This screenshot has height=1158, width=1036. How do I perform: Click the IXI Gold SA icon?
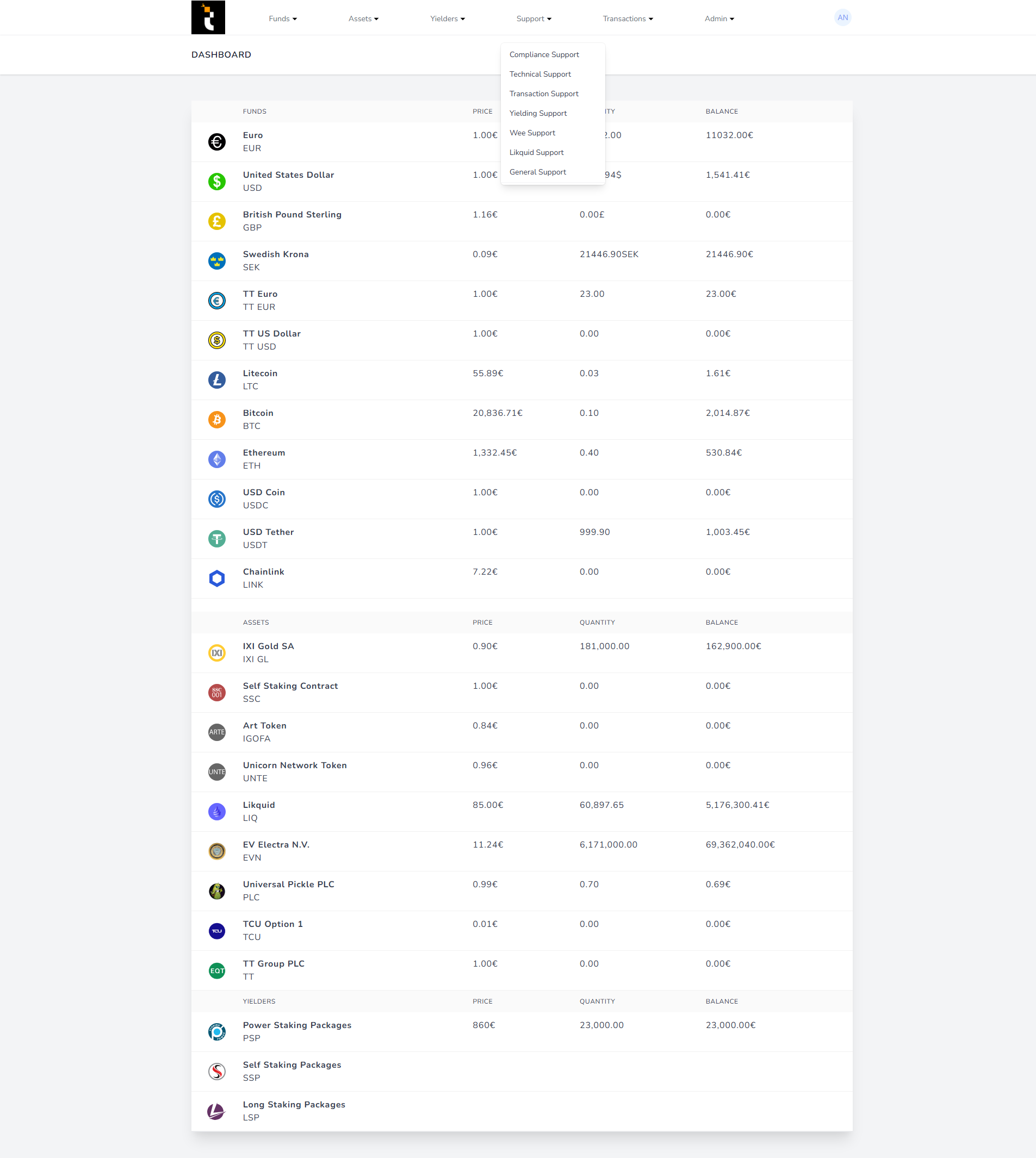217,653
